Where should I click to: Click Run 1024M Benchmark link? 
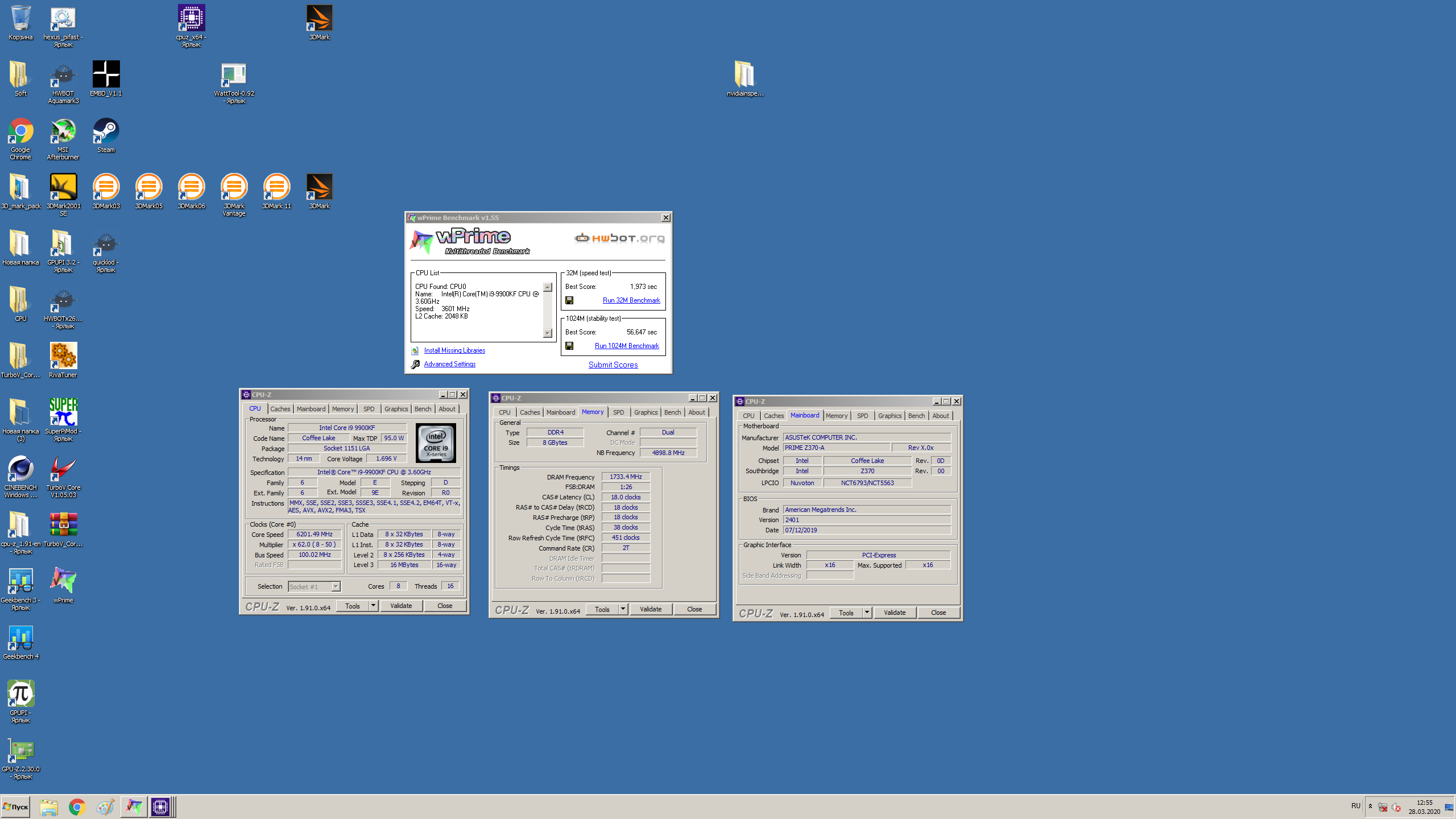click(x=627, y=346)
